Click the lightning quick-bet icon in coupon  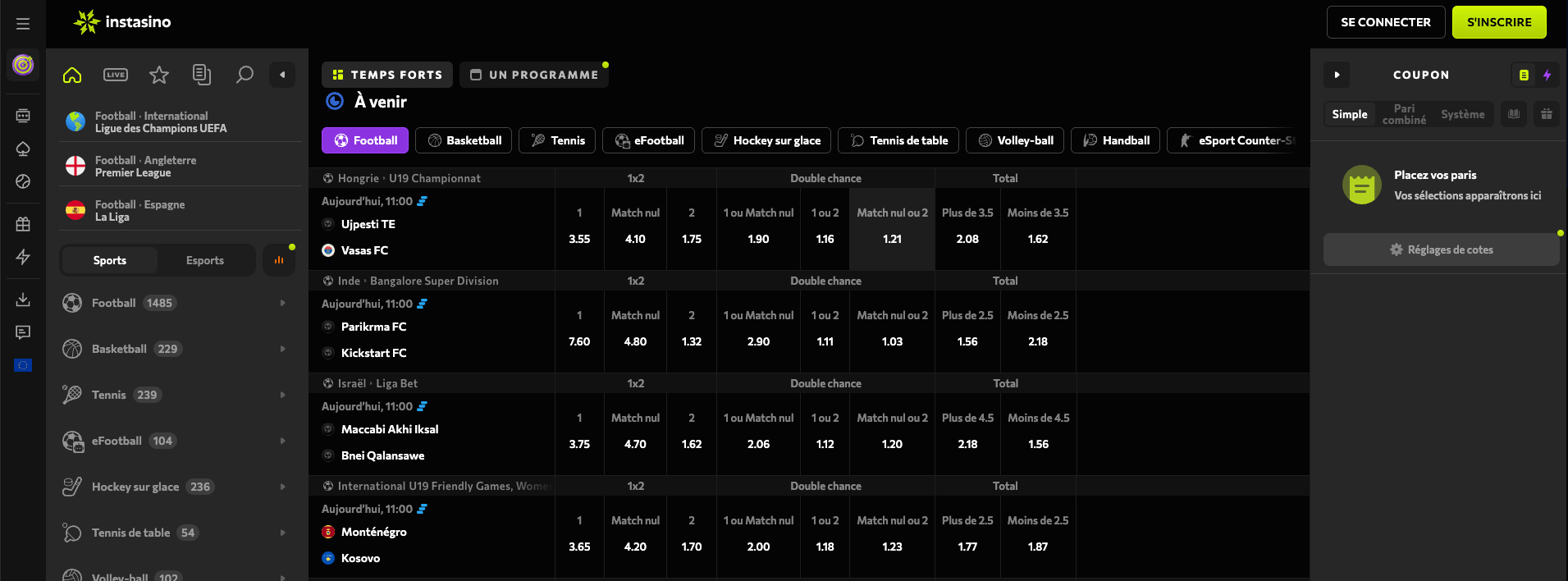point(1547,75)
